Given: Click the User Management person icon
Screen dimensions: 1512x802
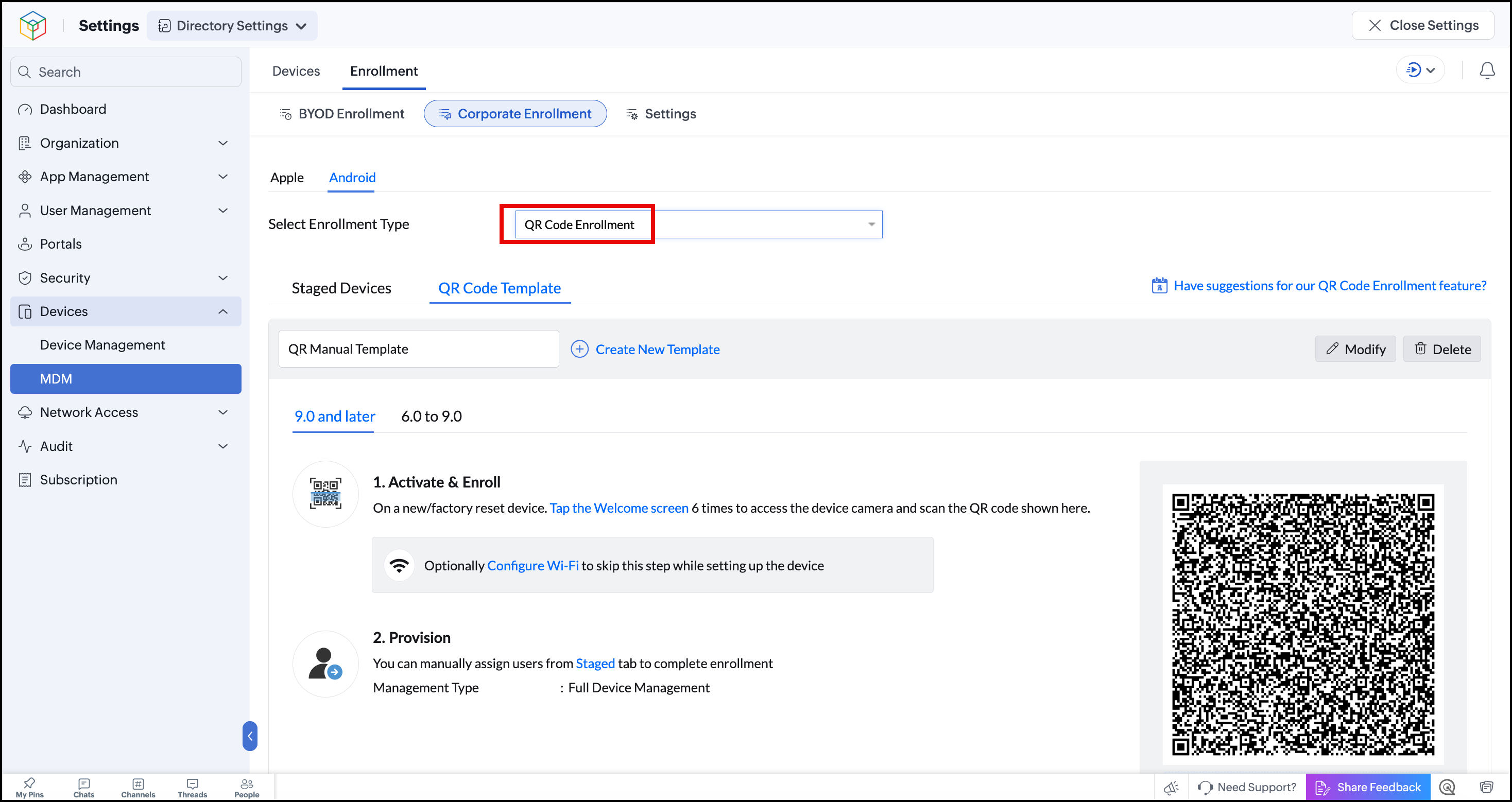Looking at the screenshot, I should pyautogui.click(x=25, y=211).
